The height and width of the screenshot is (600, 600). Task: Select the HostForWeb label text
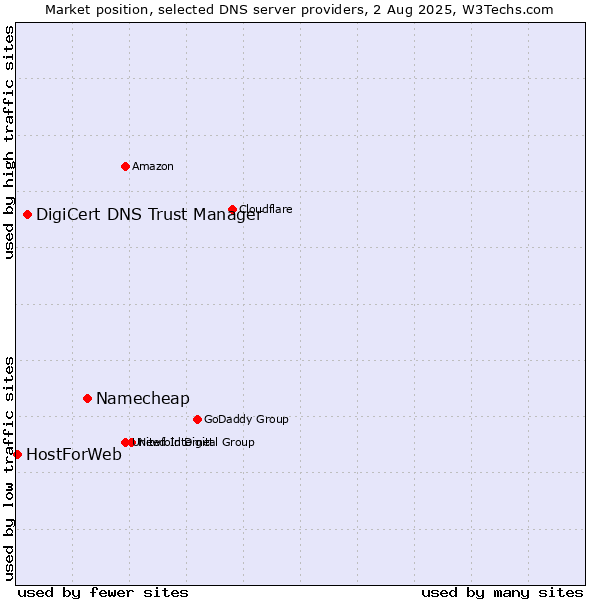74,455
